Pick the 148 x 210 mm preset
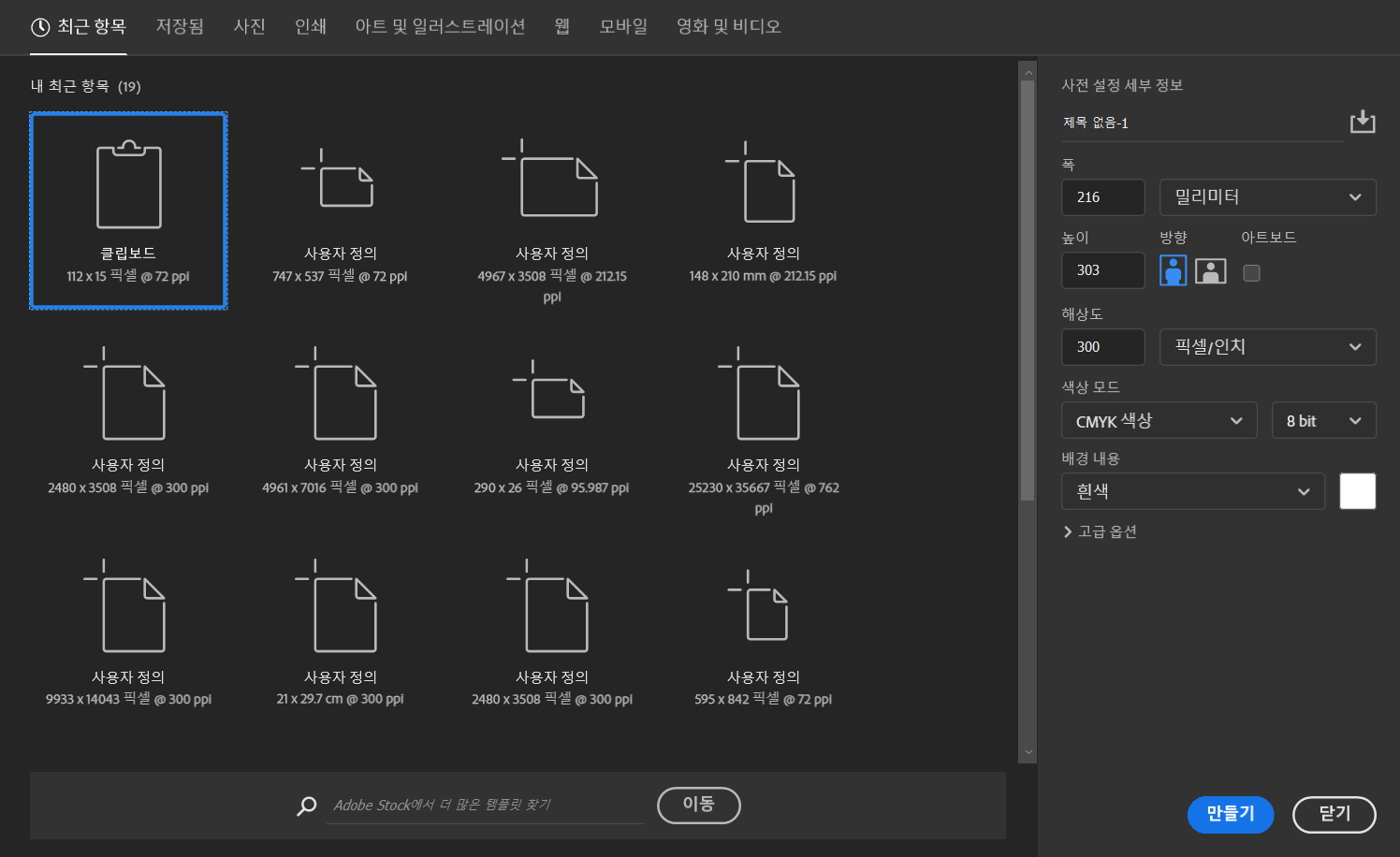 click(764, 211)
